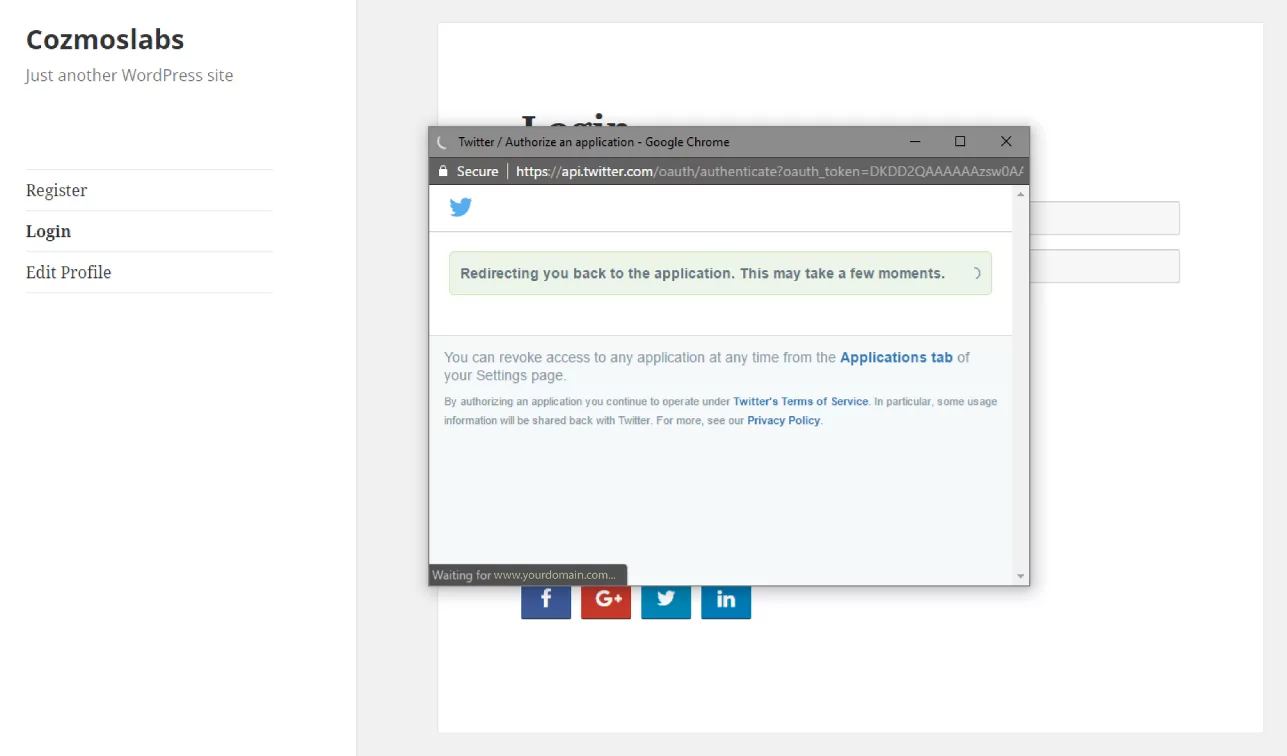Viewport: 1287px width, 756px height.
Task: Click the LinkedIn login icon
Action: click(726, 602)
